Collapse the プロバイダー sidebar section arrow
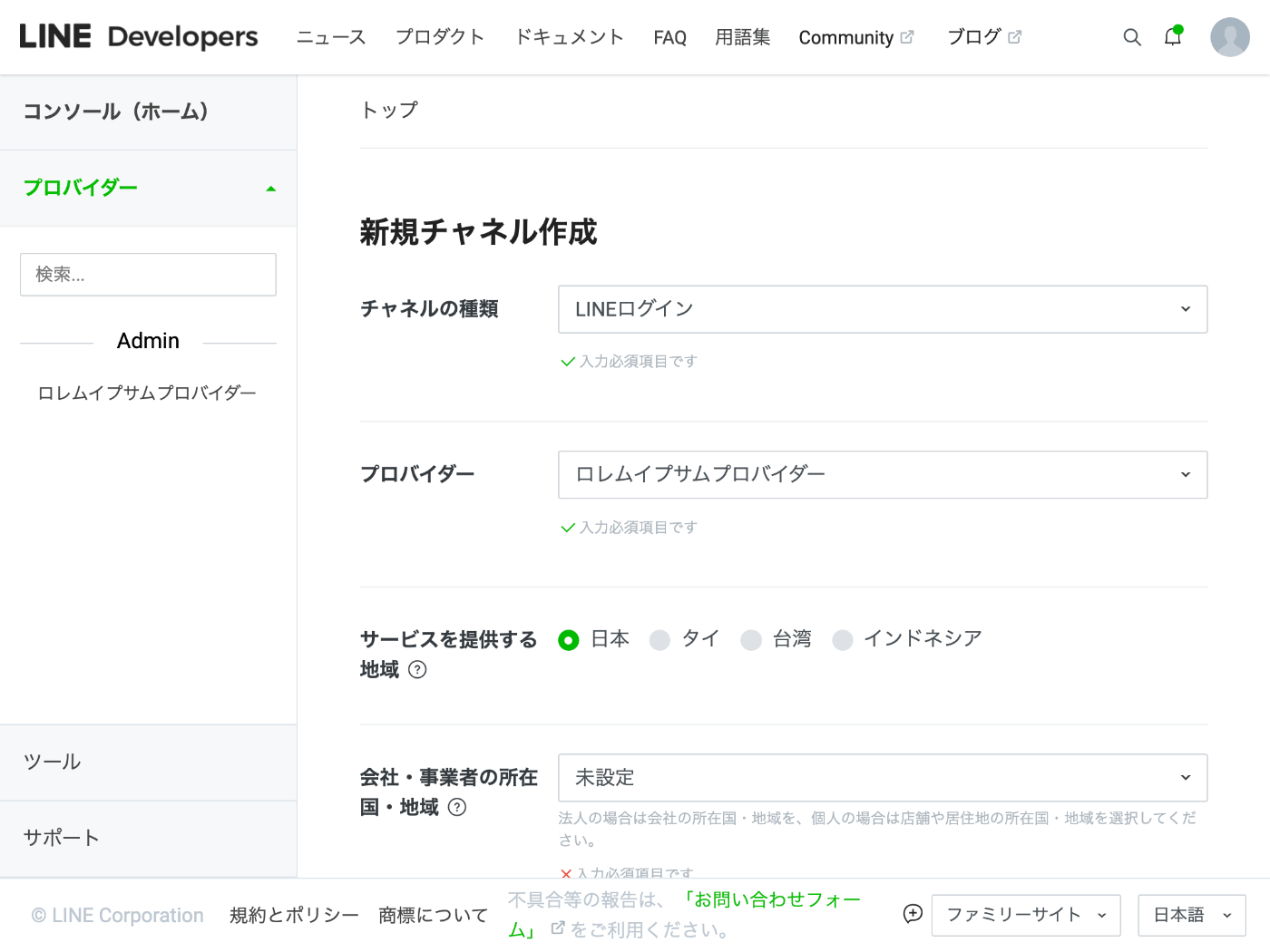 coord(270,189)
